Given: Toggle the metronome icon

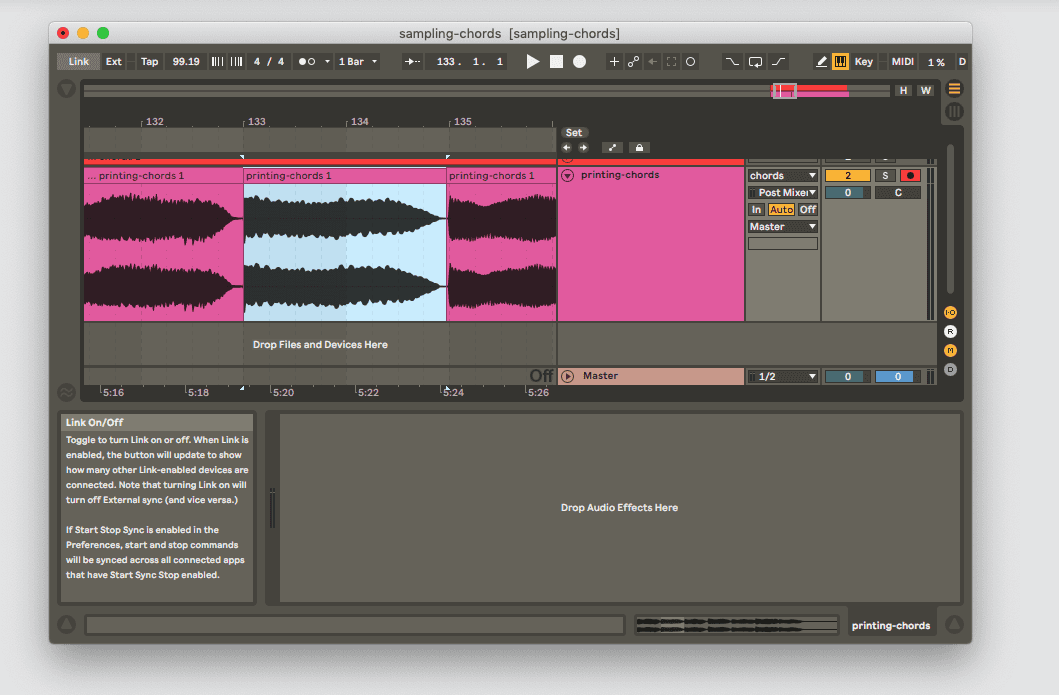Looking at the screenshot, I should click(307, 61).
